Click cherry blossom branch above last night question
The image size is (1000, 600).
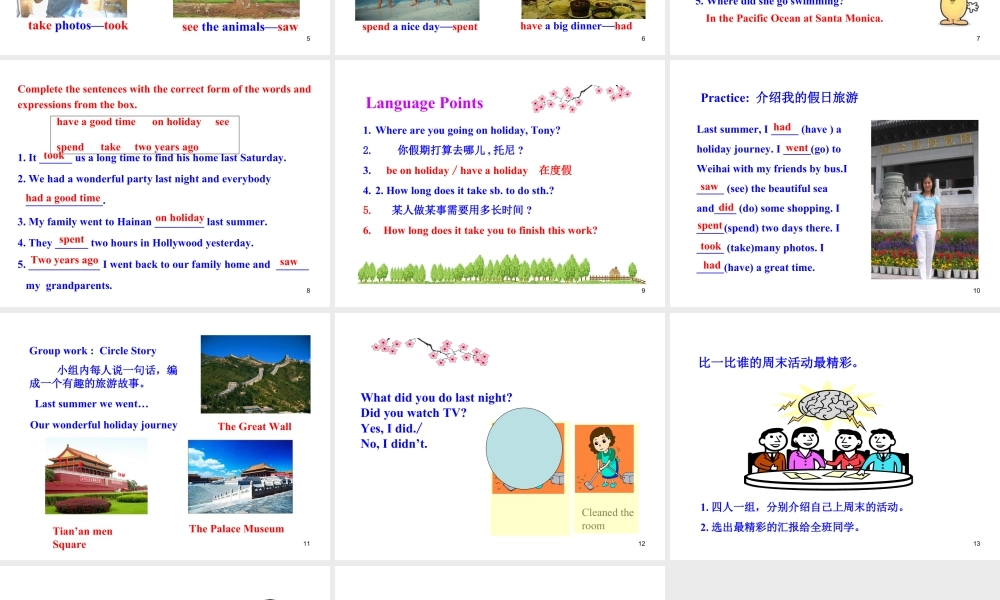(x=430, y=350)
